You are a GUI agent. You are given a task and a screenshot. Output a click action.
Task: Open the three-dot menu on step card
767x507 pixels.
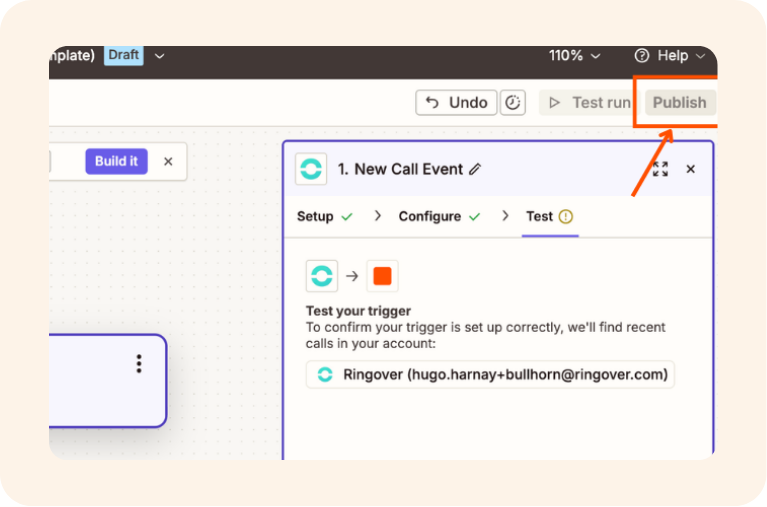click(x=139, y=364)
